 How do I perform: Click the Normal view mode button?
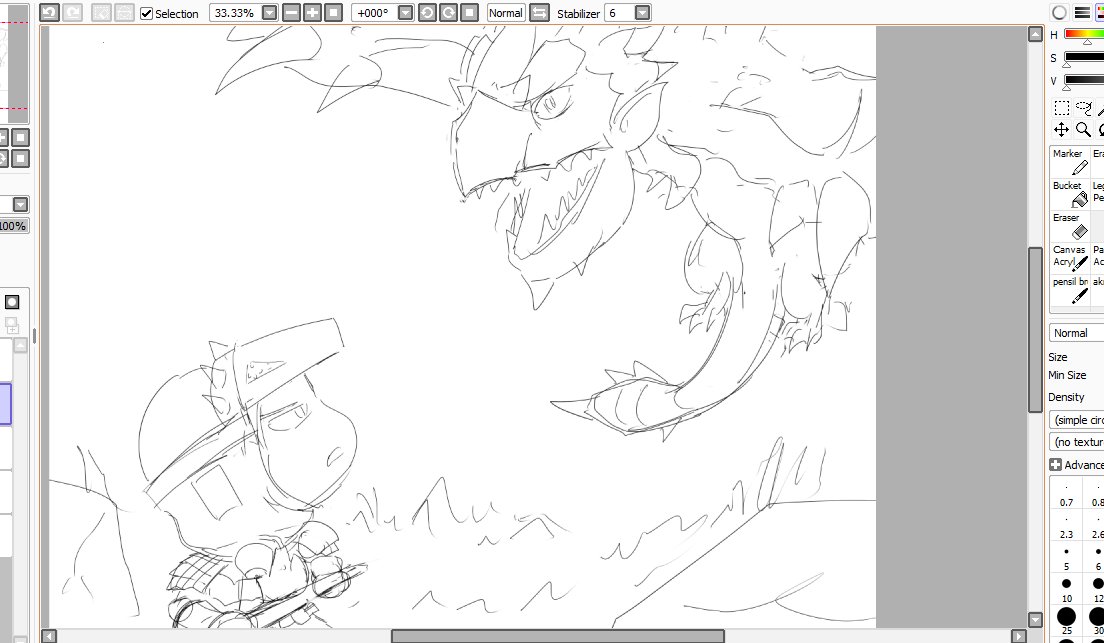coord(506,13)
